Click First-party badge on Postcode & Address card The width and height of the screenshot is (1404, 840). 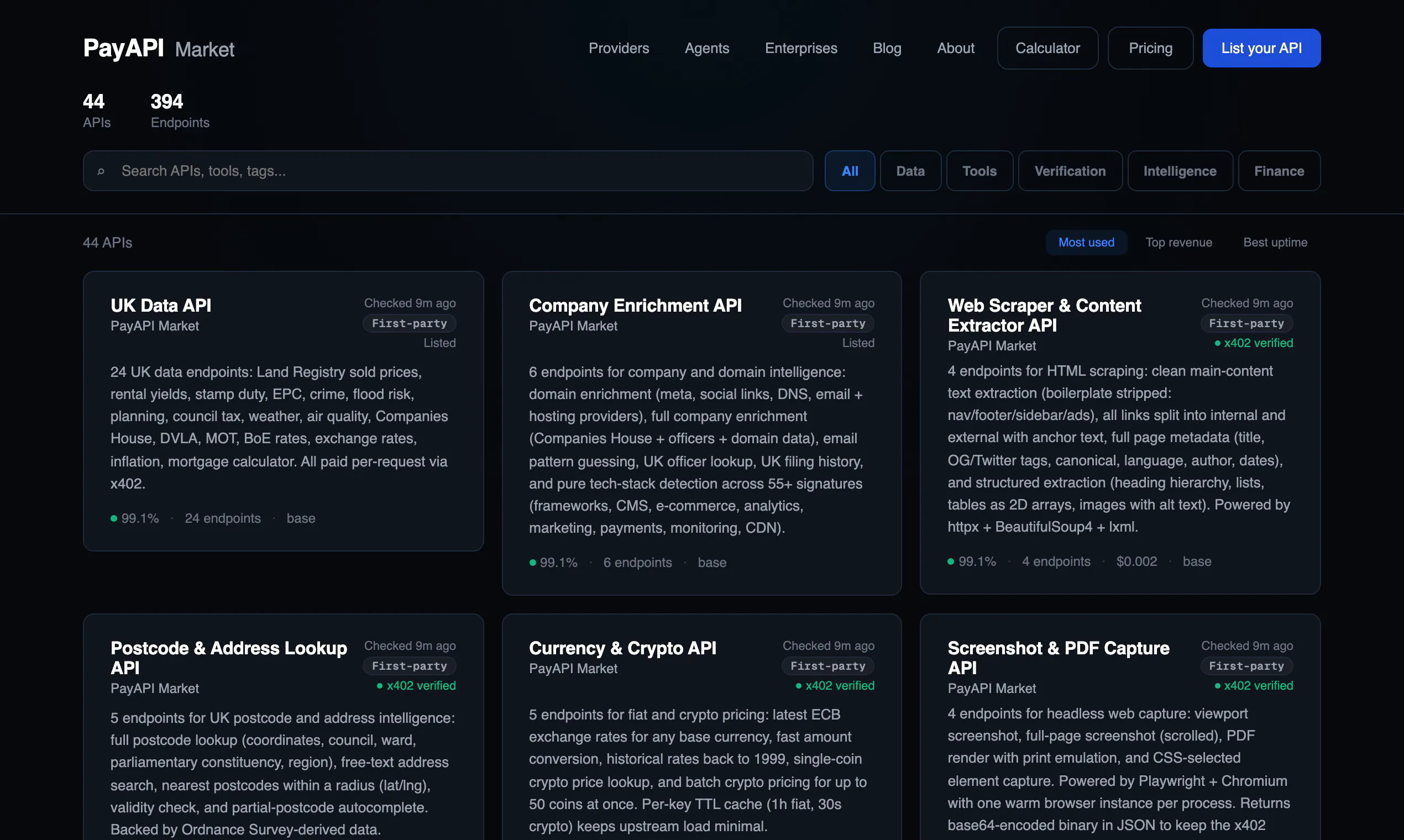[409, 666]
